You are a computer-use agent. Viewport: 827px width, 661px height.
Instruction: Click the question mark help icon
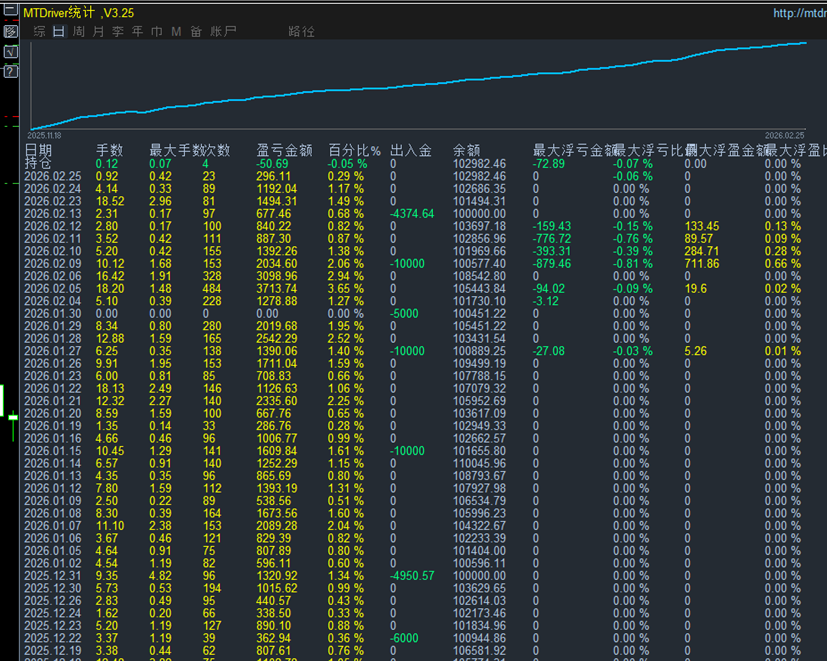10,71
